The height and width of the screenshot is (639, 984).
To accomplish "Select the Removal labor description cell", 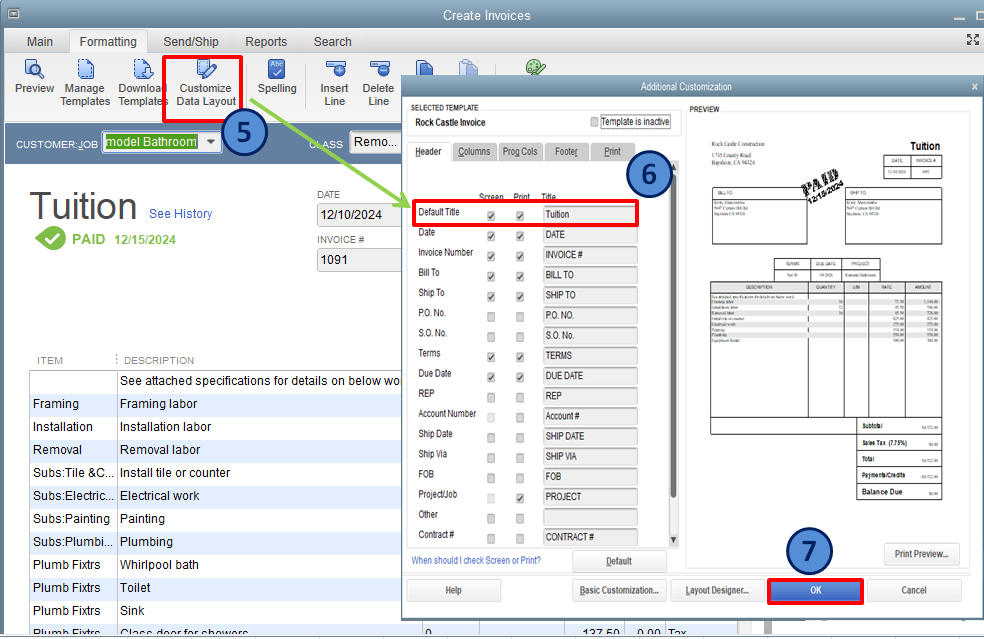I will (260, 449).
